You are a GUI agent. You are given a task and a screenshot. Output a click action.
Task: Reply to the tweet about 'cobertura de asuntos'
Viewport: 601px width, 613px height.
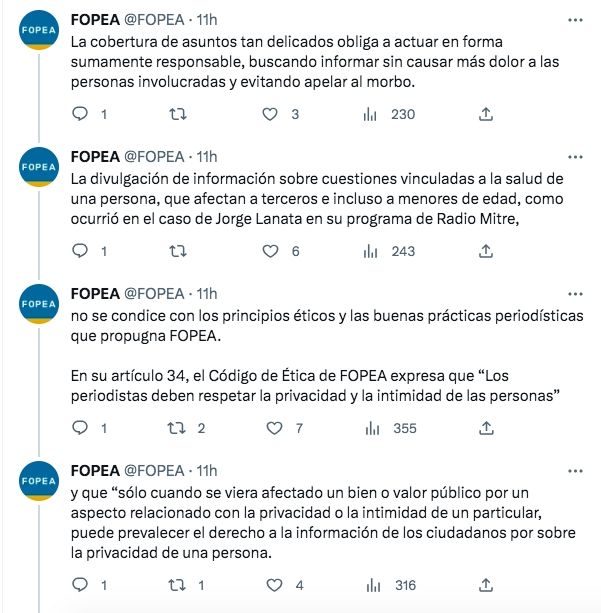(x=83, y=114)
